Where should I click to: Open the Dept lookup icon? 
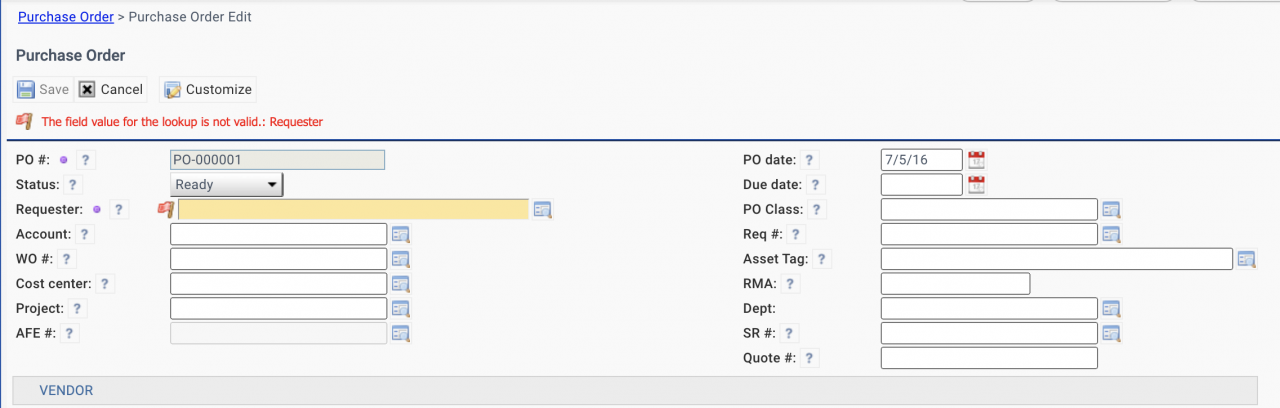coord(1111,309)
